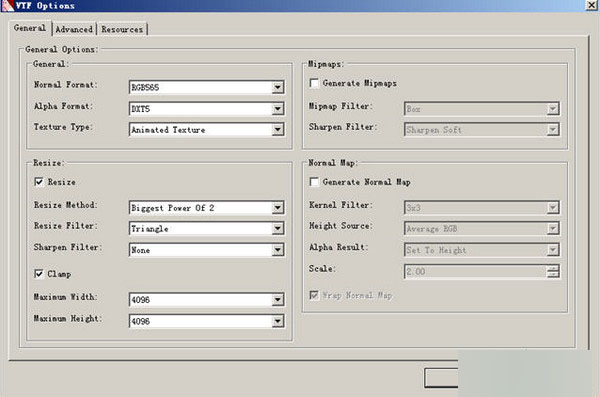Viewport: 600px width, 397px height.
Task: Expand the Texture Type dropdown
Action: pyautogui.click(x=207, y=130)
